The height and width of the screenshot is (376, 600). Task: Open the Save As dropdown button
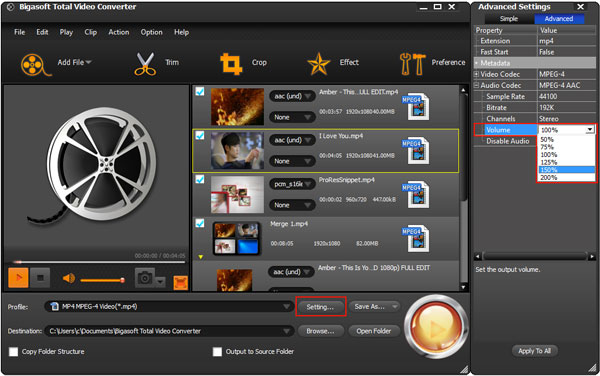[x=374, y=306]
